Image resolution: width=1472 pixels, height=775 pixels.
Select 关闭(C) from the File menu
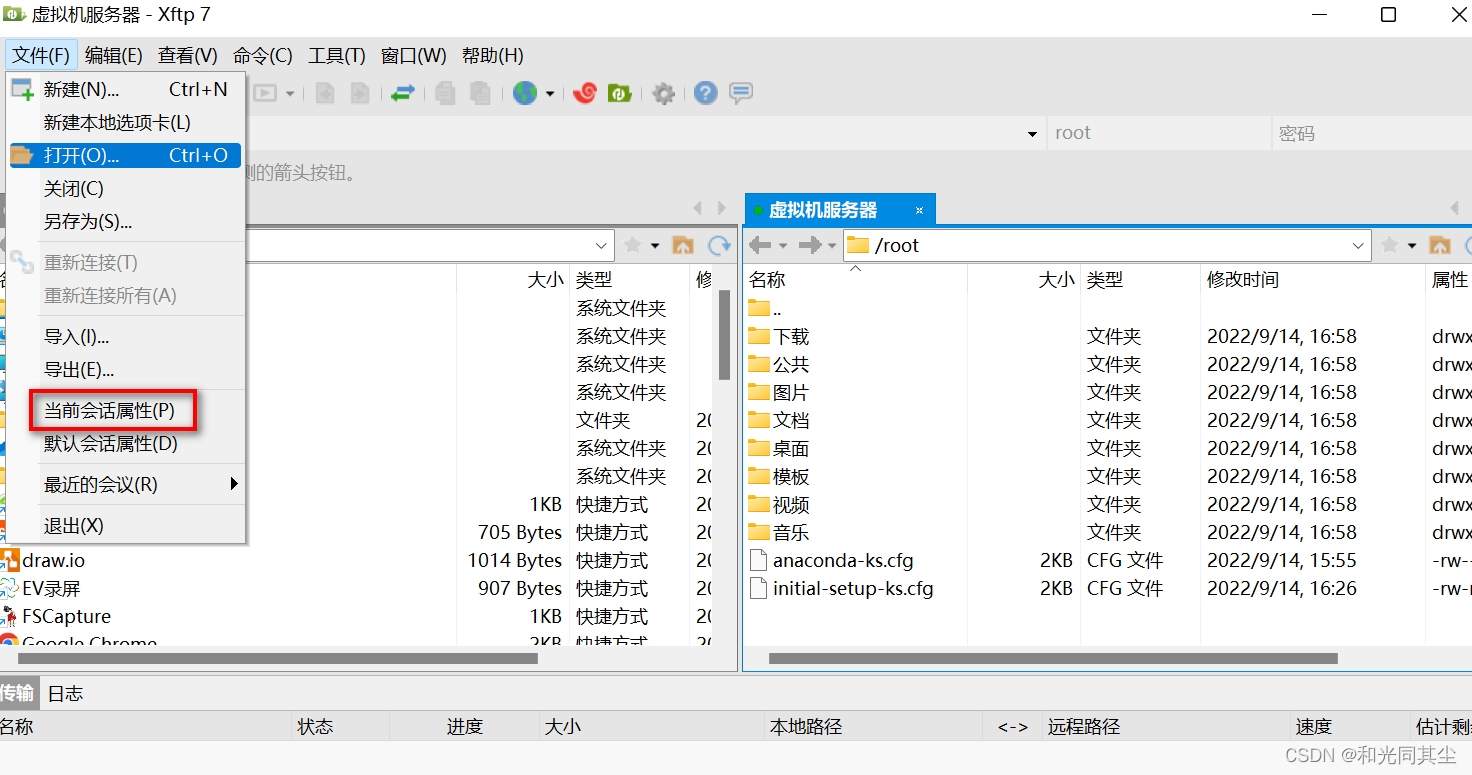coord(126,188)
